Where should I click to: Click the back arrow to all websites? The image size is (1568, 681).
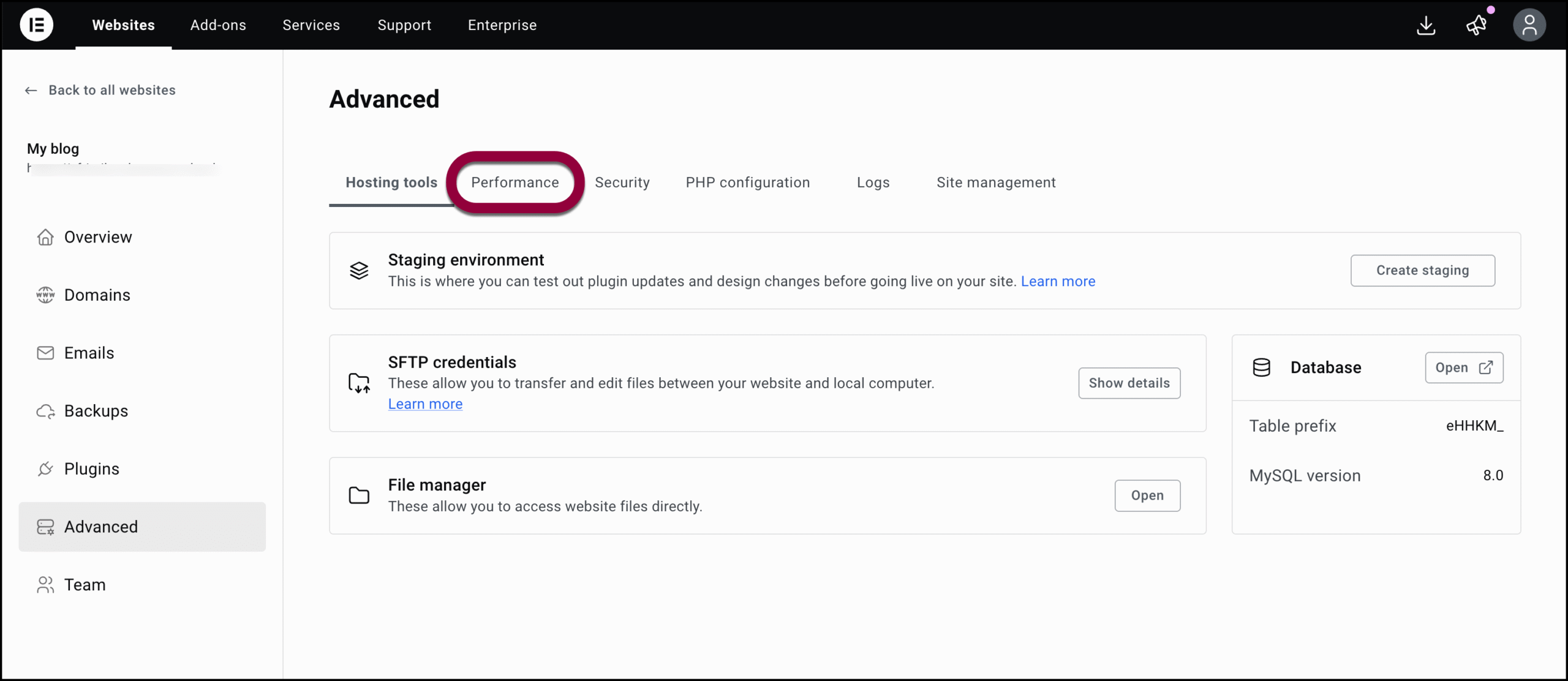pos(31,91)
